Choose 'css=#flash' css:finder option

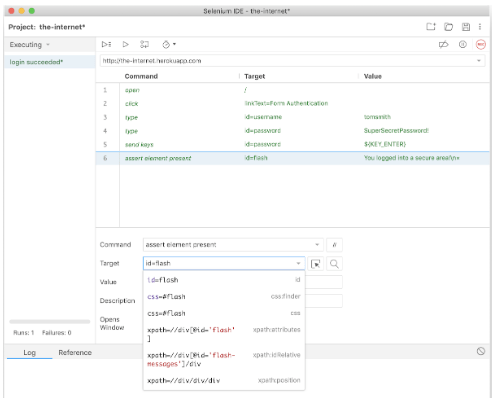pyautogui.click(x=224, y=297)
